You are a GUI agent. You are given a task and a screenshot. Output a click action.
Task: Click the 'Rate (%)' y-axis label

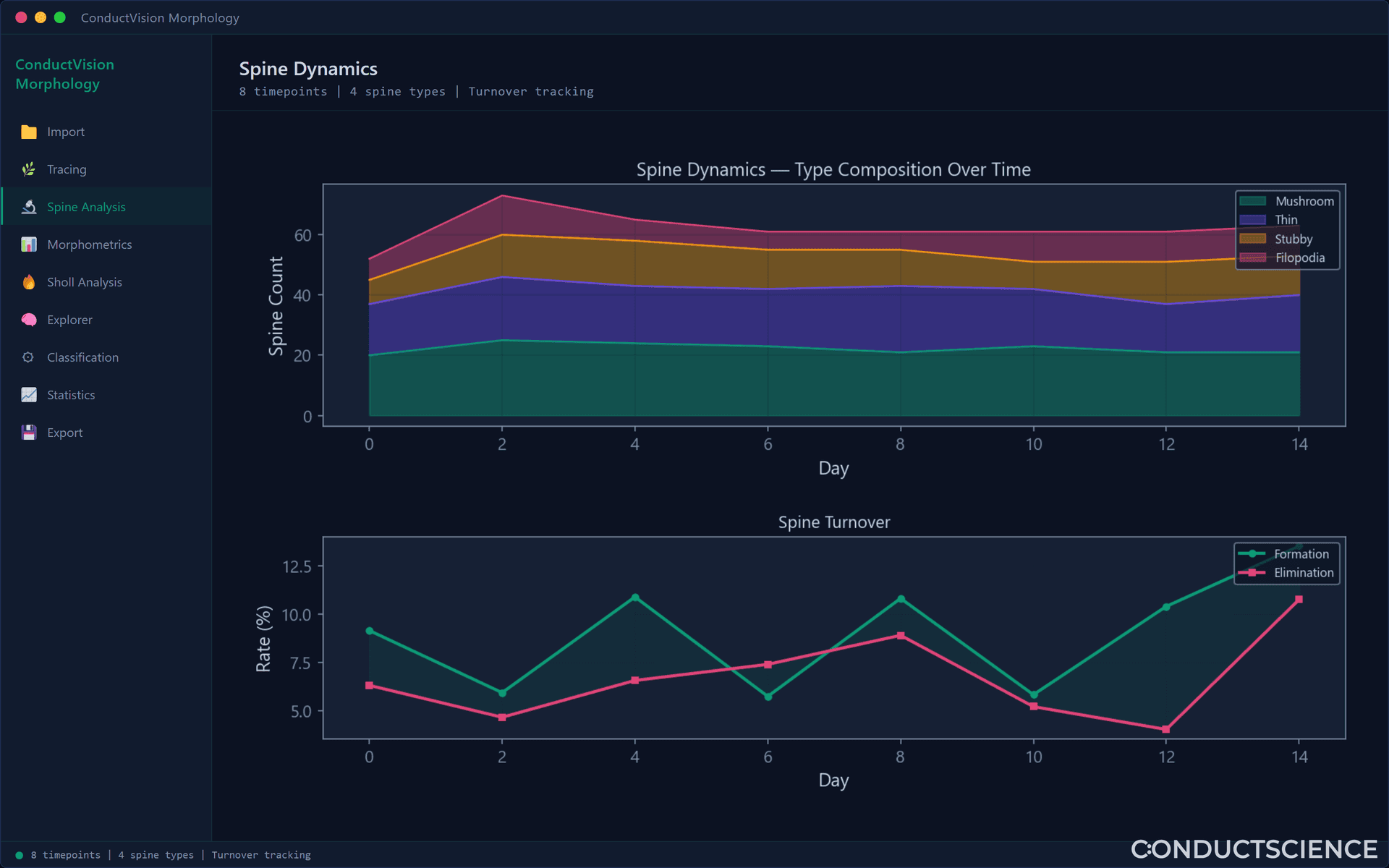263,639
